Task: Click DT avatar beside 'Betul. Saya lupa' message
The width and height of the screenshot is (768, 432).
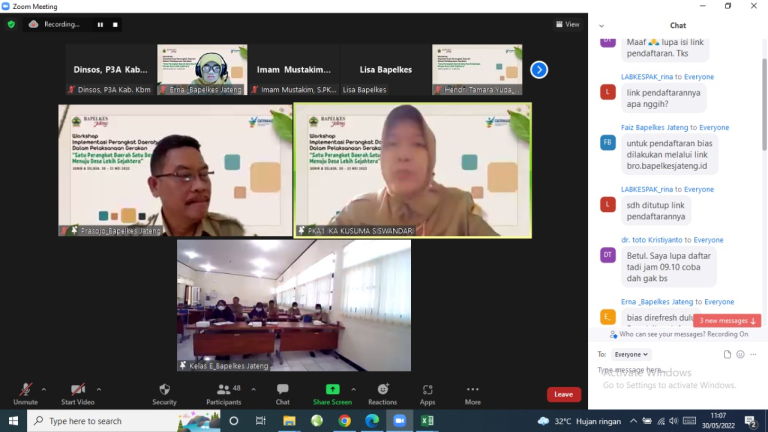Action: coord(608,255)
